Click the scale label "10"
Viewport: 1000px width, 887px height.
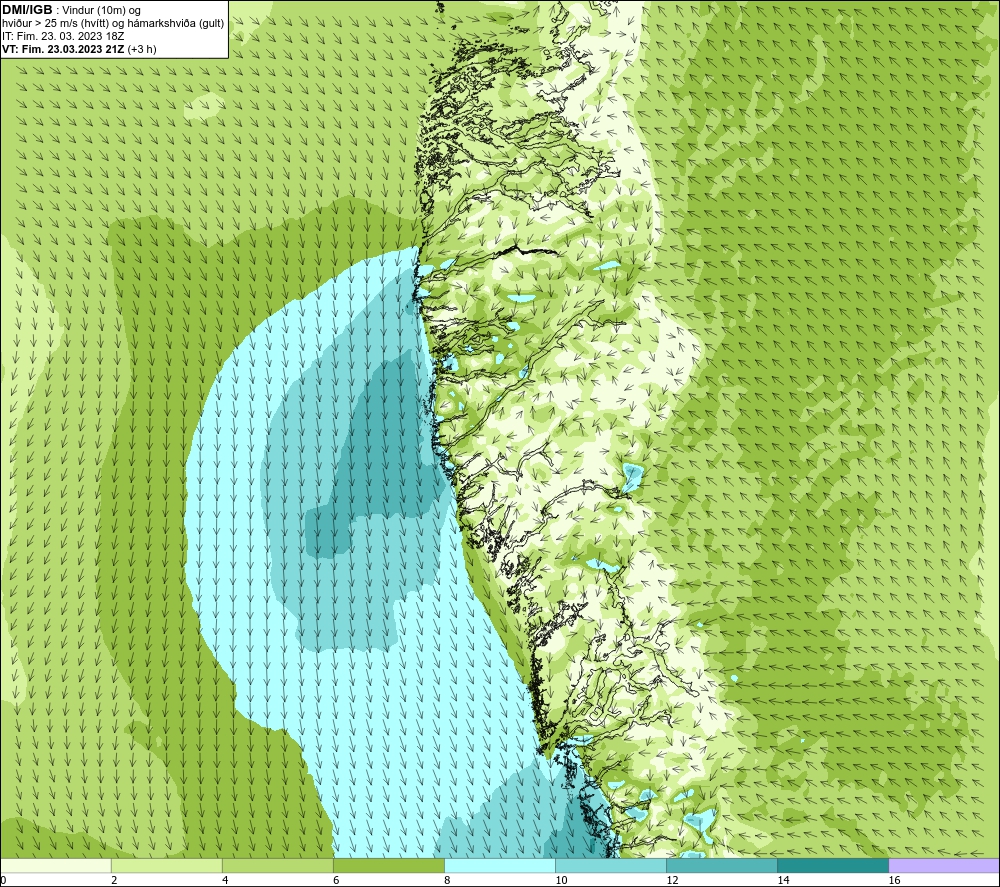point(561,880)
